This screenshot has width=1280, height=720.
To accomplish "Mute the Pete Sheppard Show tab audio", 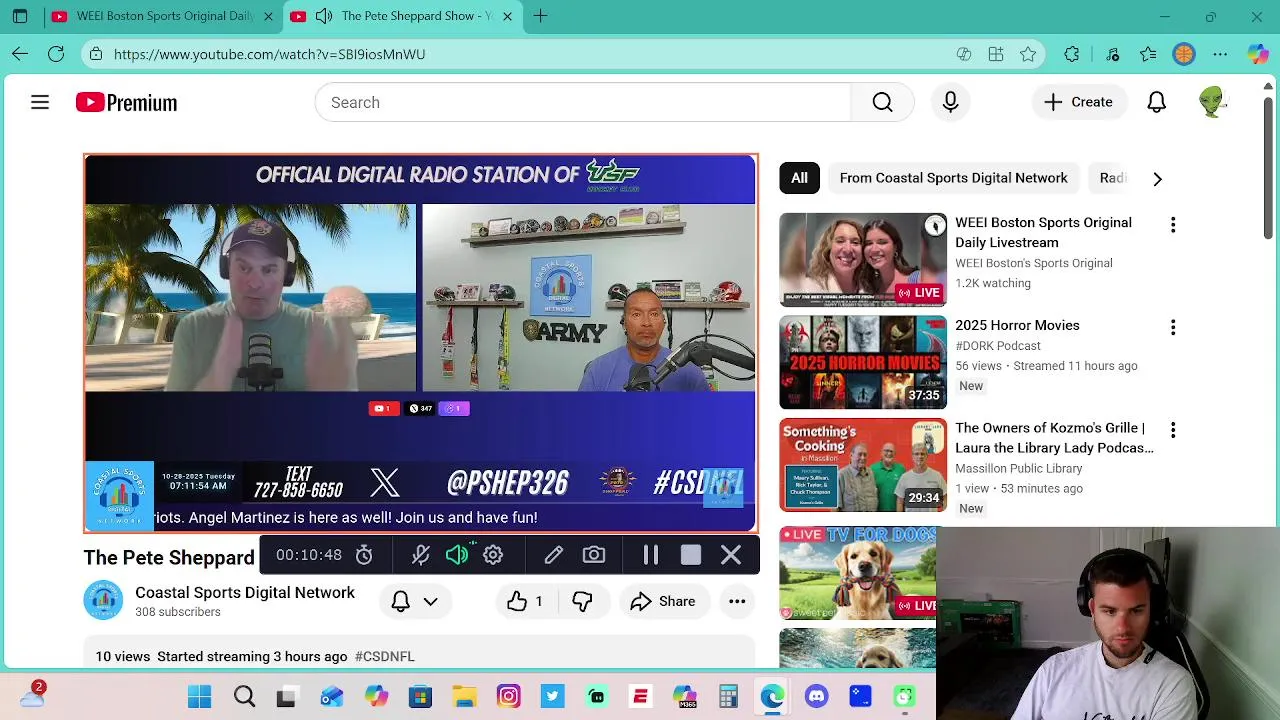I will tap(323, 16).
